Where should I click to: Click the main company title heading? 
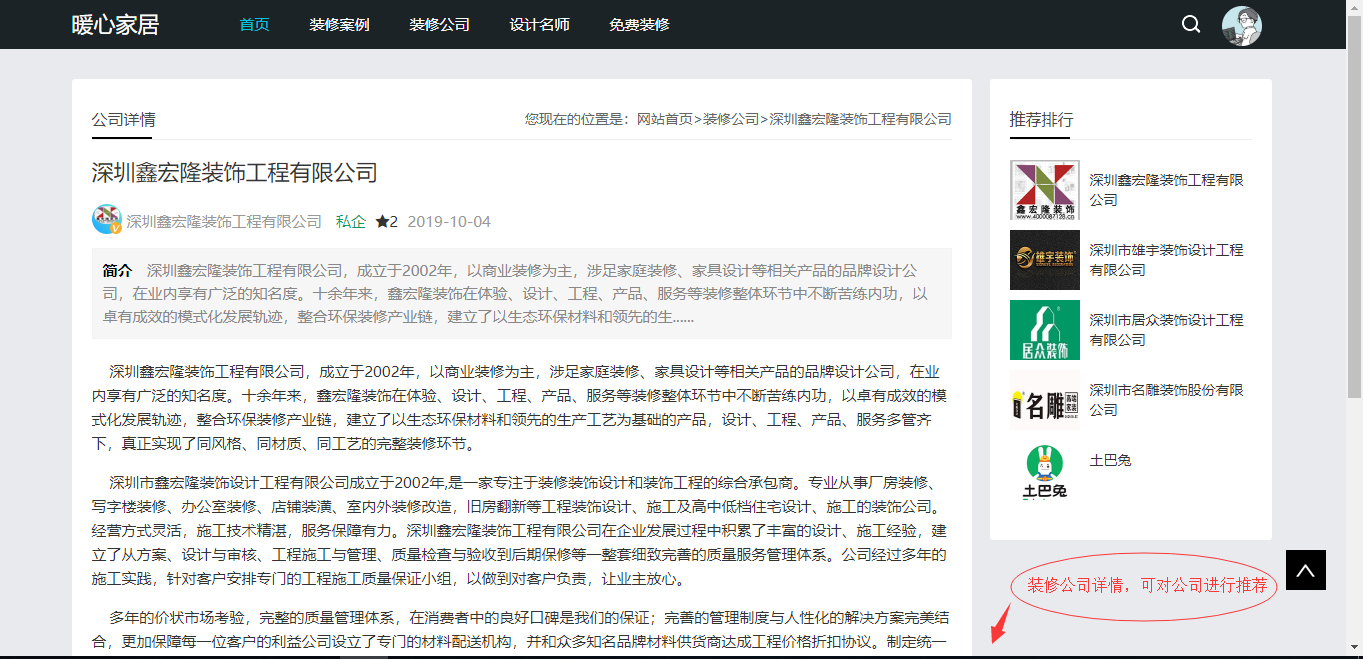[x=235, y=172]
